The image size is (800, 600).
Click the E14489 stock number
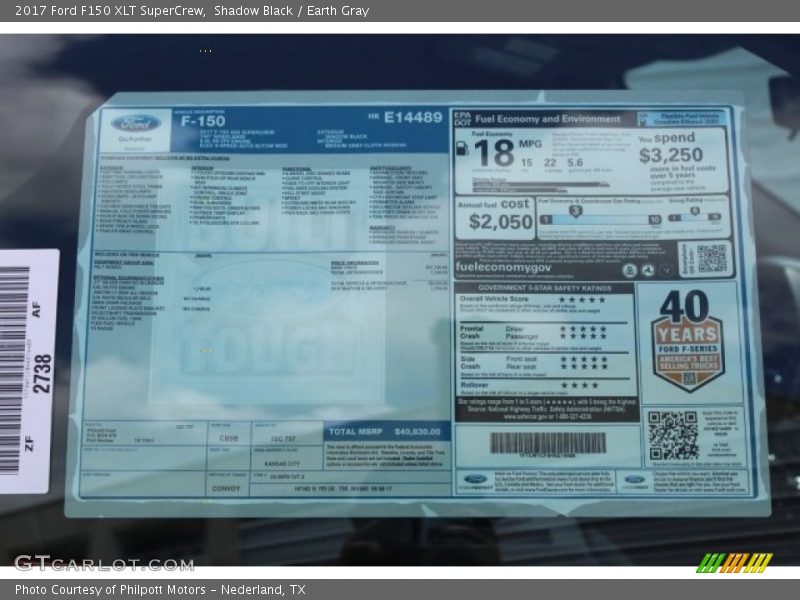click(412, 117)
